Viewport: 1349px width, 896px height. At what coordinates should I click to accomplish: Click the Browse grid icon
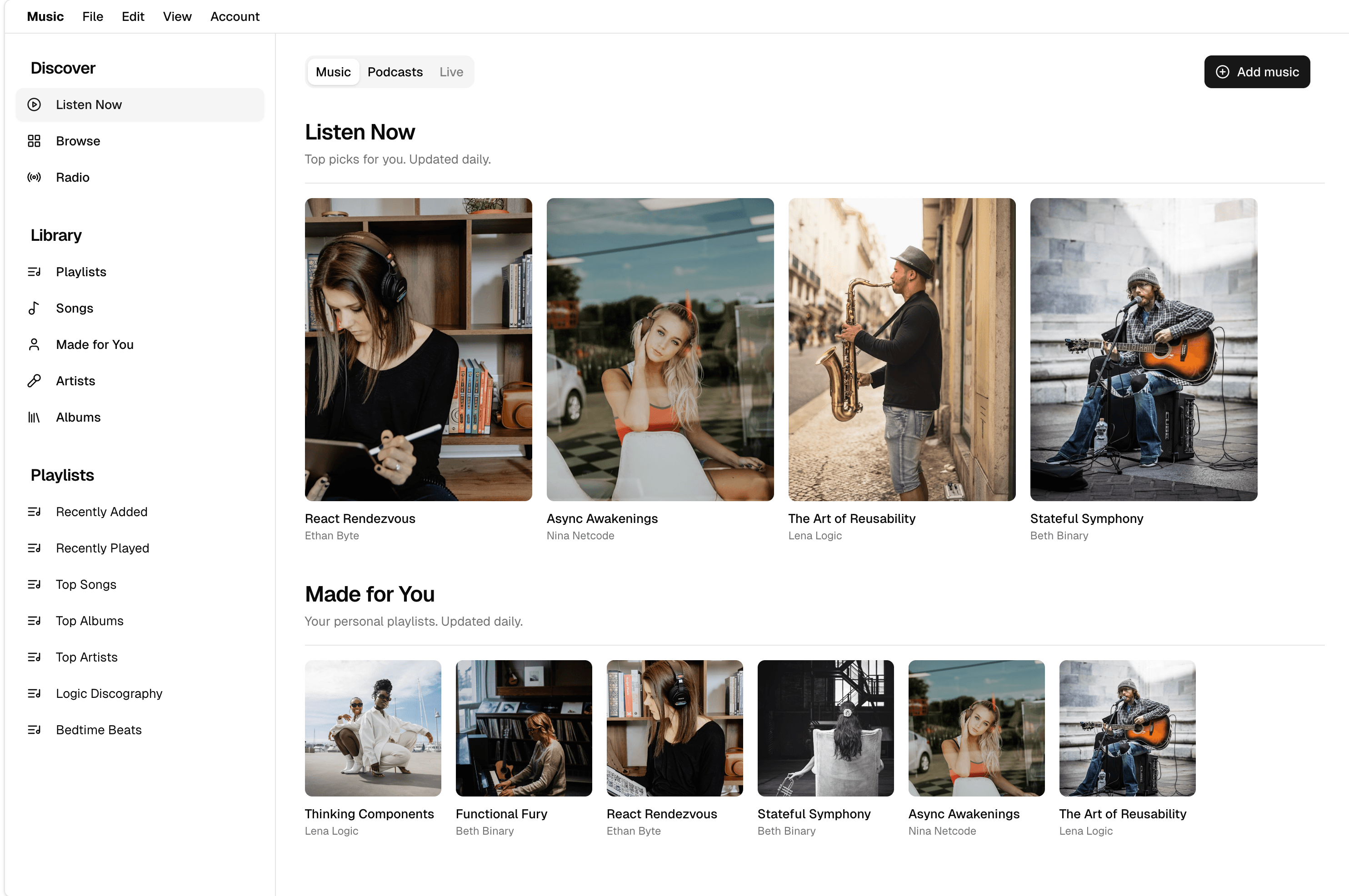click(34, 141)
